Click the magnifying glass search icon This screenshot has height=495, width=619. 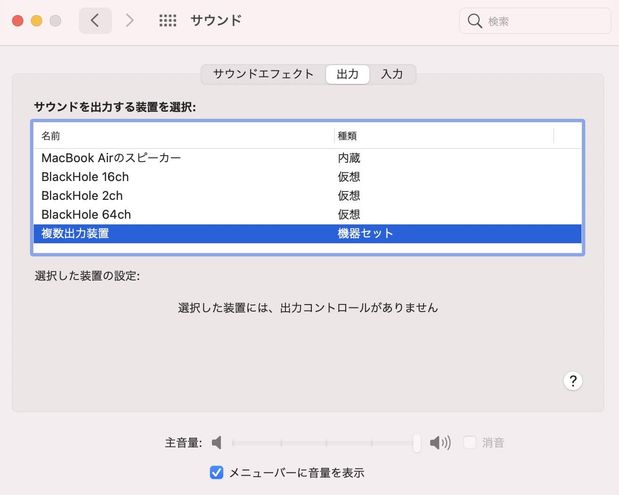[475, 21]
